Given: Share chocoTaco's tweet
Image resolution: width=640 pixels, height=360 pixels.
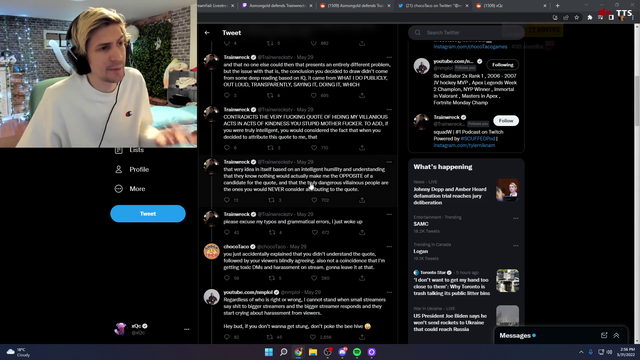Looking at the screenshot, I should 362,278.
